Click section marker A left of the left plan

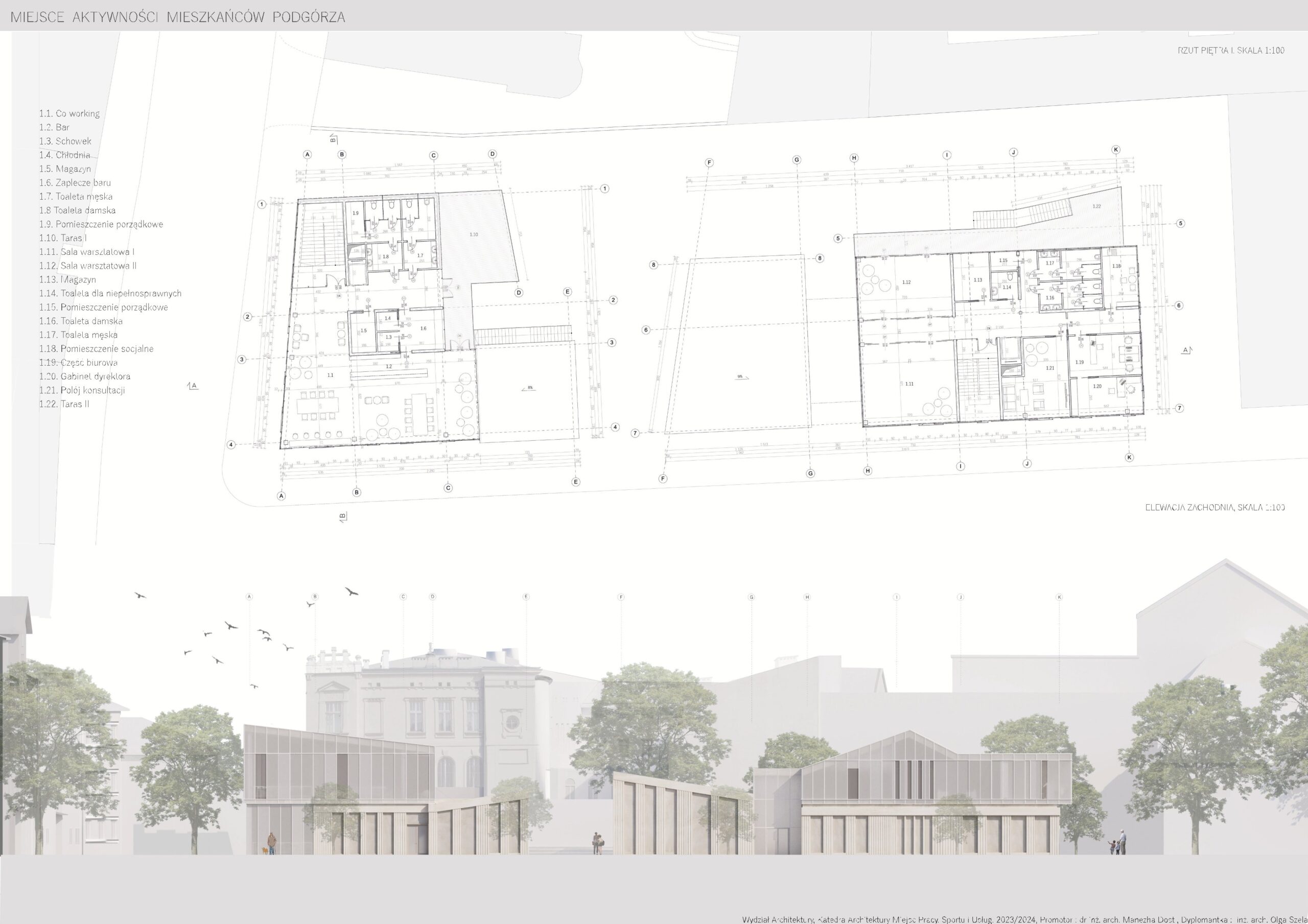click(193, 386)
